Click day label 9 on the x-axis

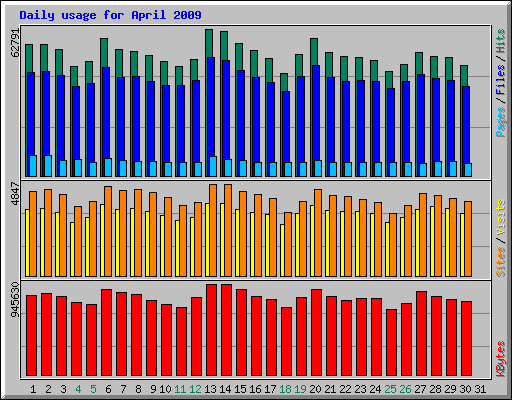coord(153,389)
